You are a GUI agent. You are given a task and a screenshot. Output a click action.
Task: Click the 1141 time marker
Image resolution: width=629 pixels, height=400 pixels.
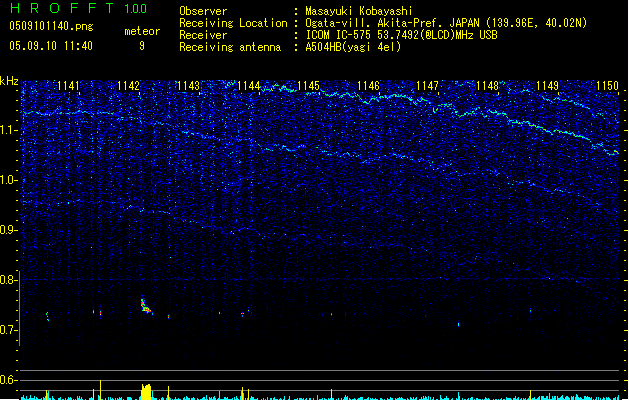pyautogui.click(x=68, y=86)
